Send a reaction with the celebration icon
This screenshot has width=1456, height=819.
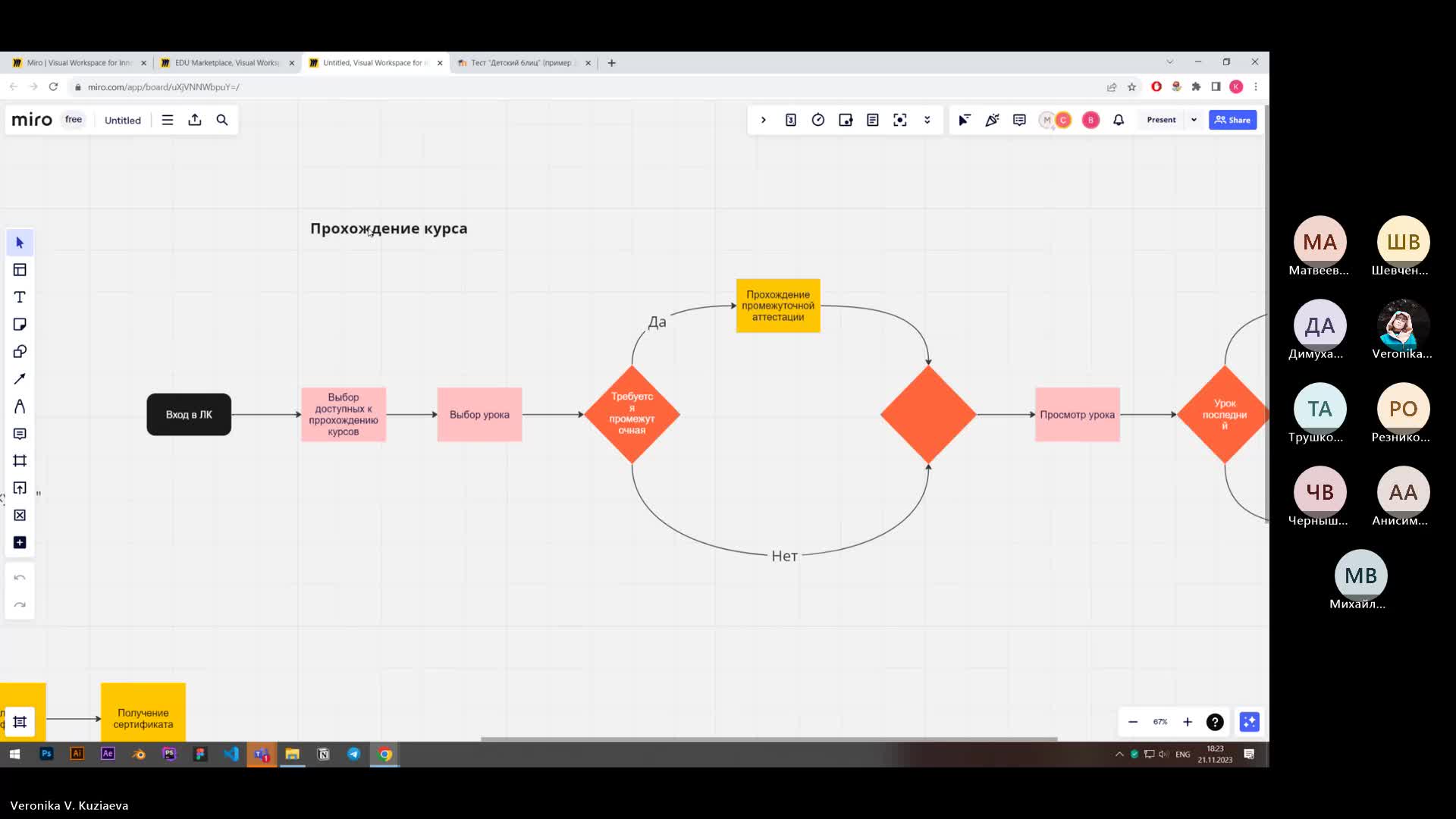pos(992,120)
